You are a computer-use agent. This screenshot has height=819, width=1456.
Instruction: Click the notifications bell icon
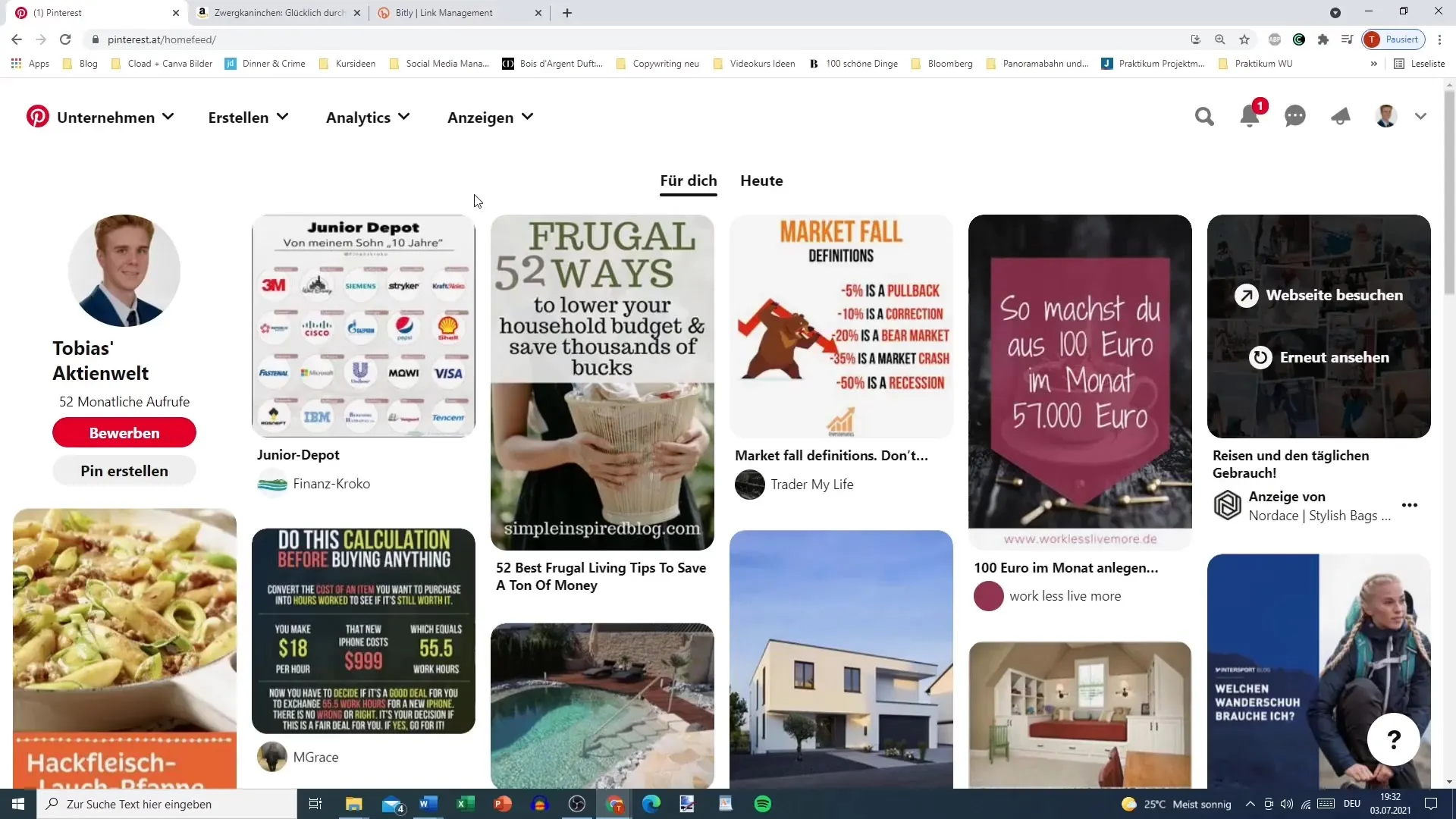[1250, 117]
